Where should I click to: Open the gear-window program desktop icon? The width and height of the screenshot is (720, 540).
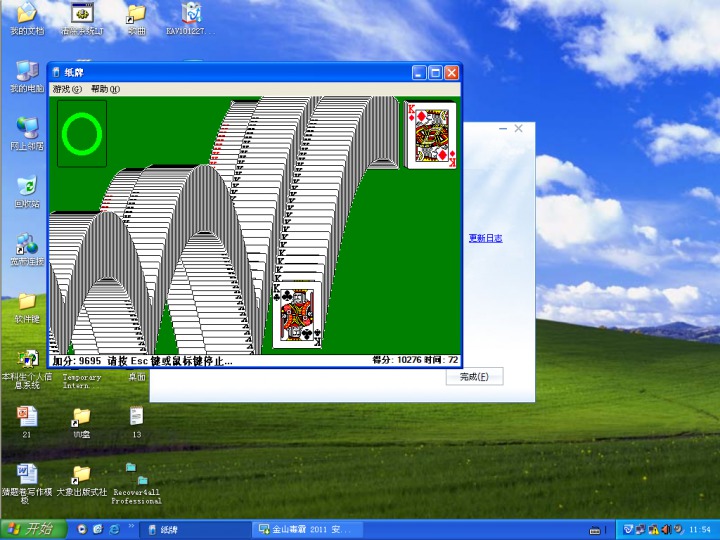pyautogui.click(x=82, y=19)
